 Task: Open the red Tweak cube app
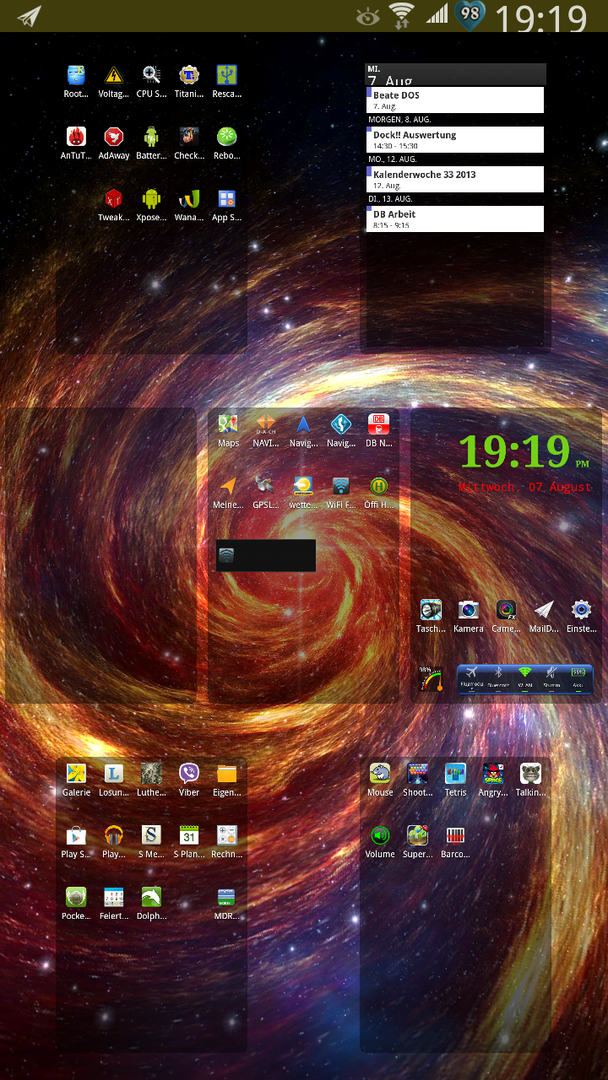(114, 198)
